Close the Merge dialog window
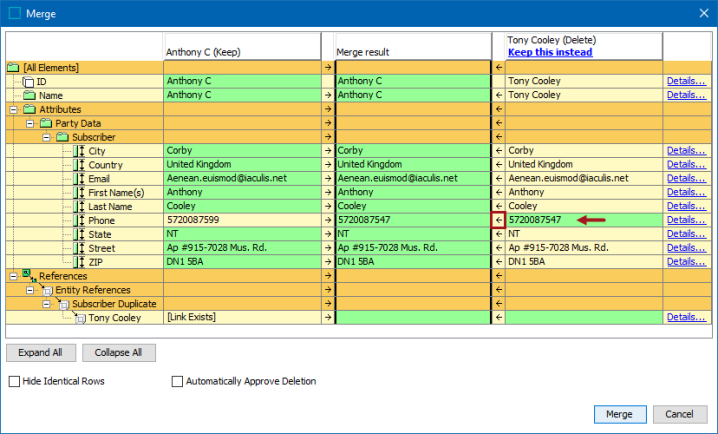The image size is (718, 434). point(704,13)
